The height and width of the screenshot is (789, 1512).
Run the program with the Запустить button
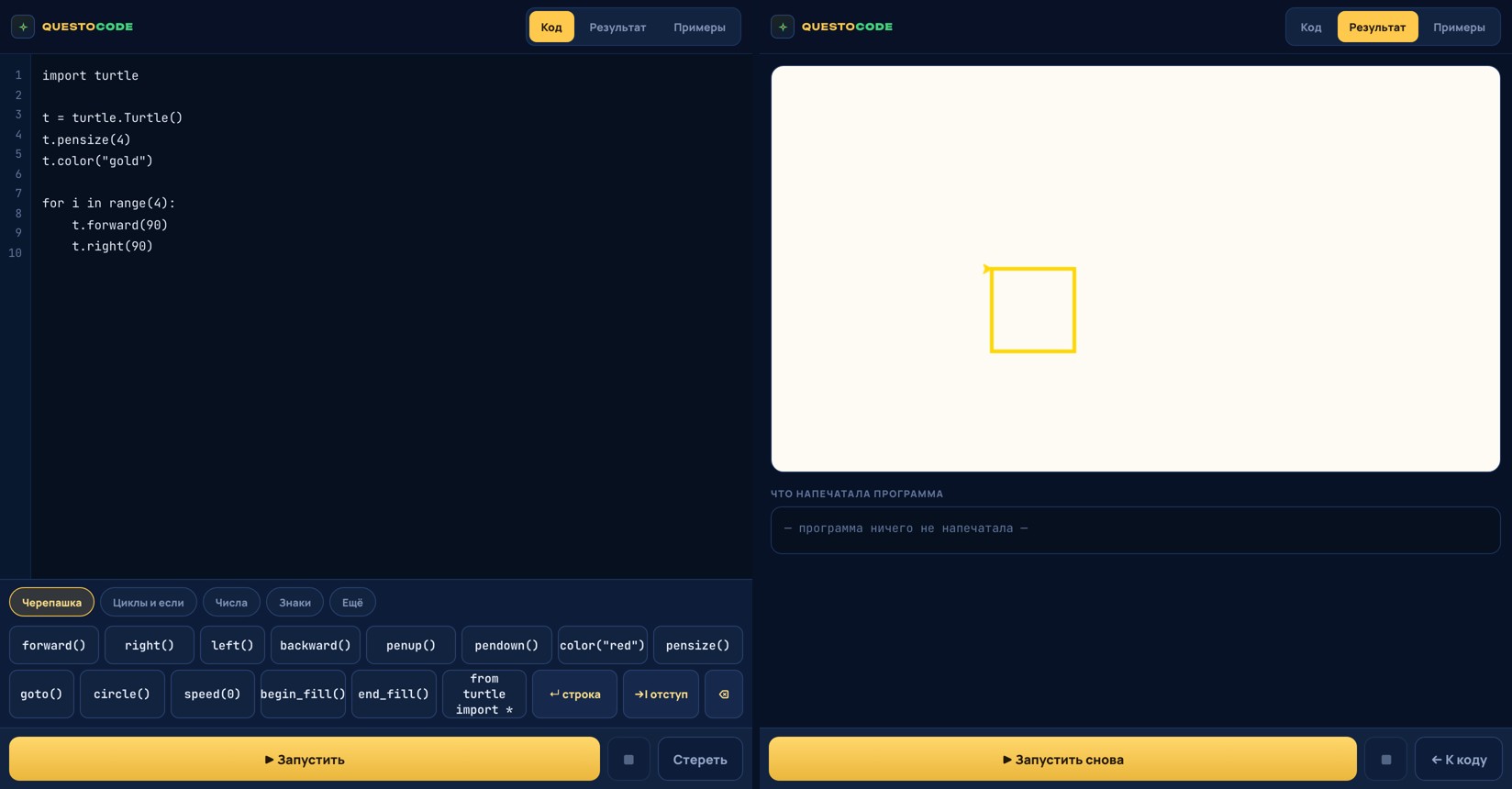click(305, 760)
